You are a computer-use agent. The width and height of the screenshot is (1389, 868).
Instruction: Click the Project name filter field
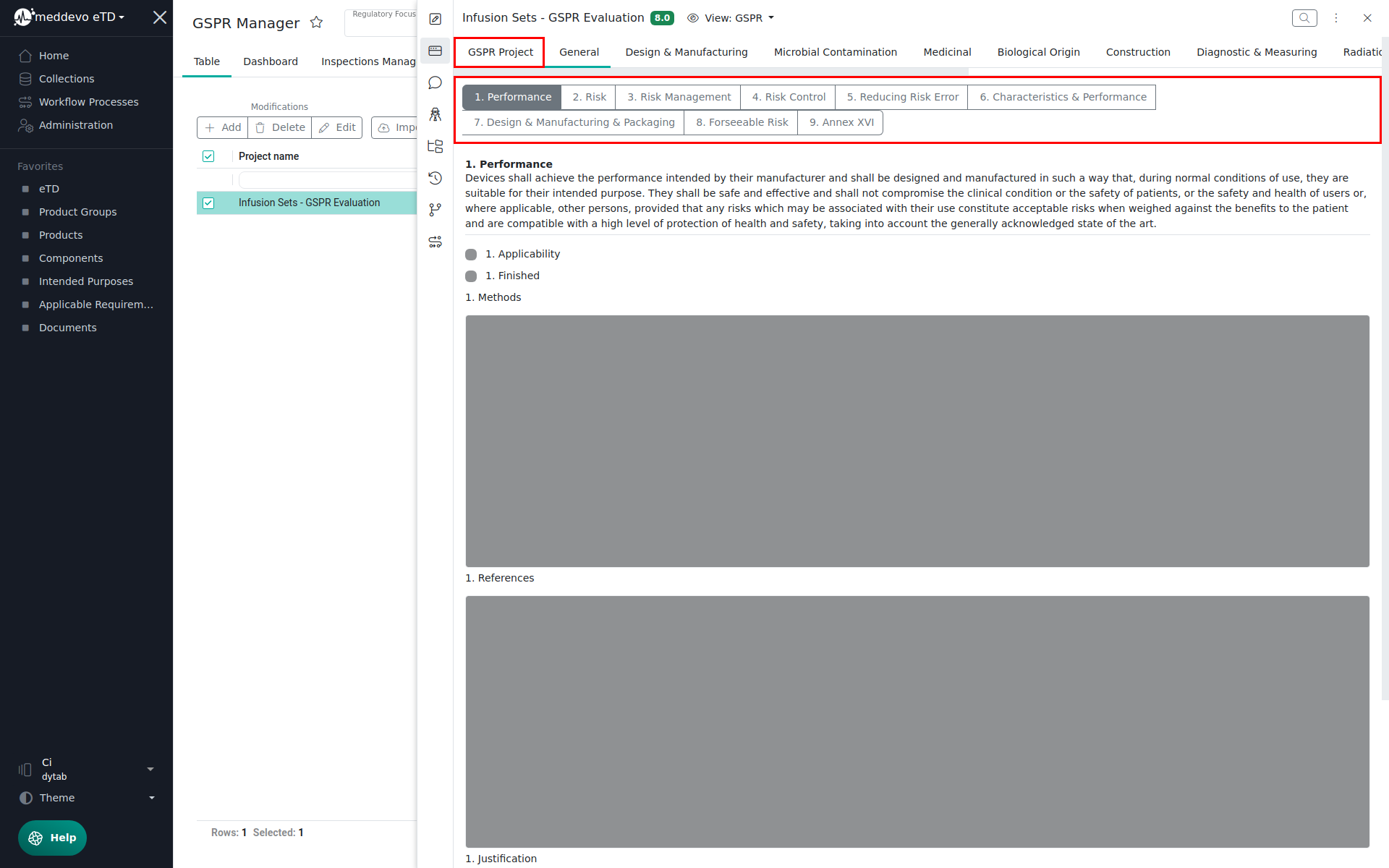[x=327, y=180]
